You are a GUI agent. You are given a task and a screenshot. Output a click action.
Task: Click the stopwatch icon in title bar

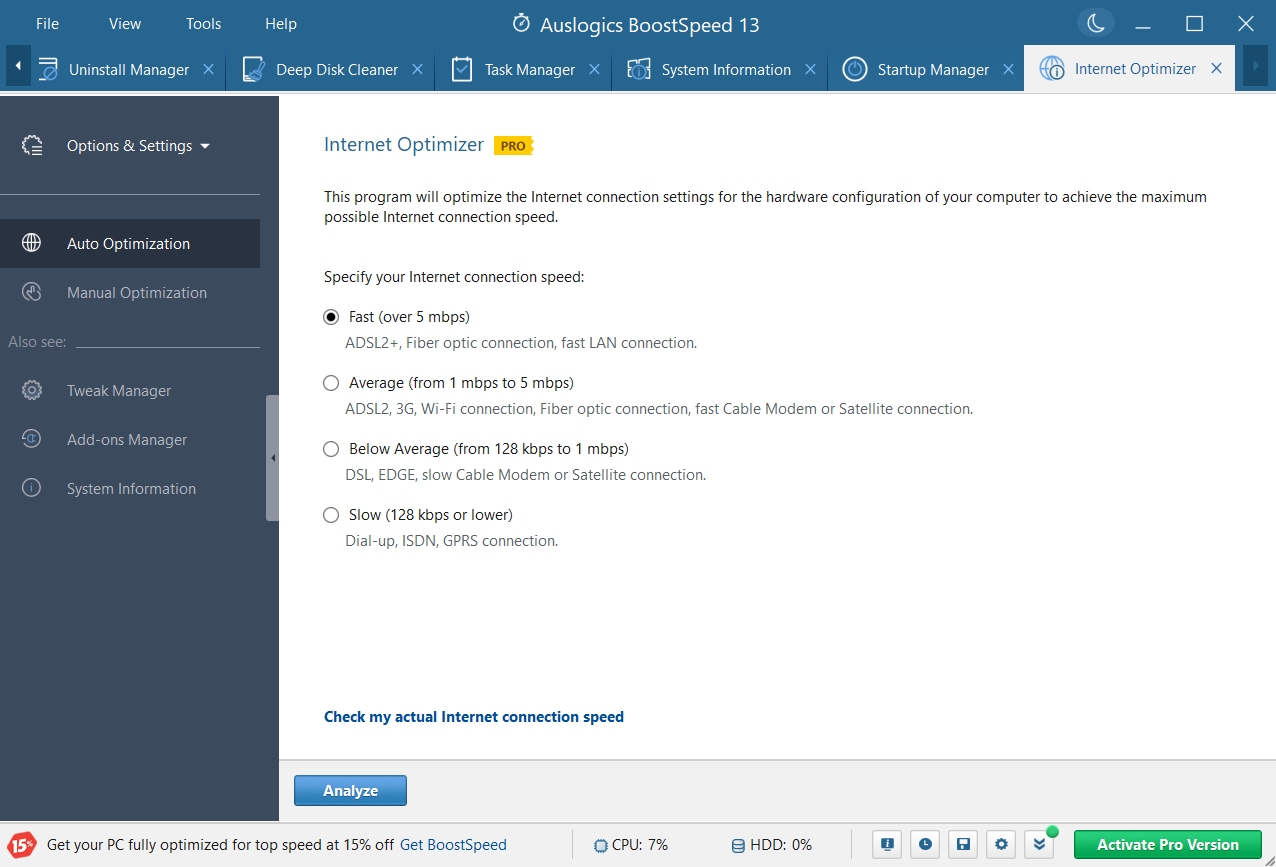coord(521,23)
